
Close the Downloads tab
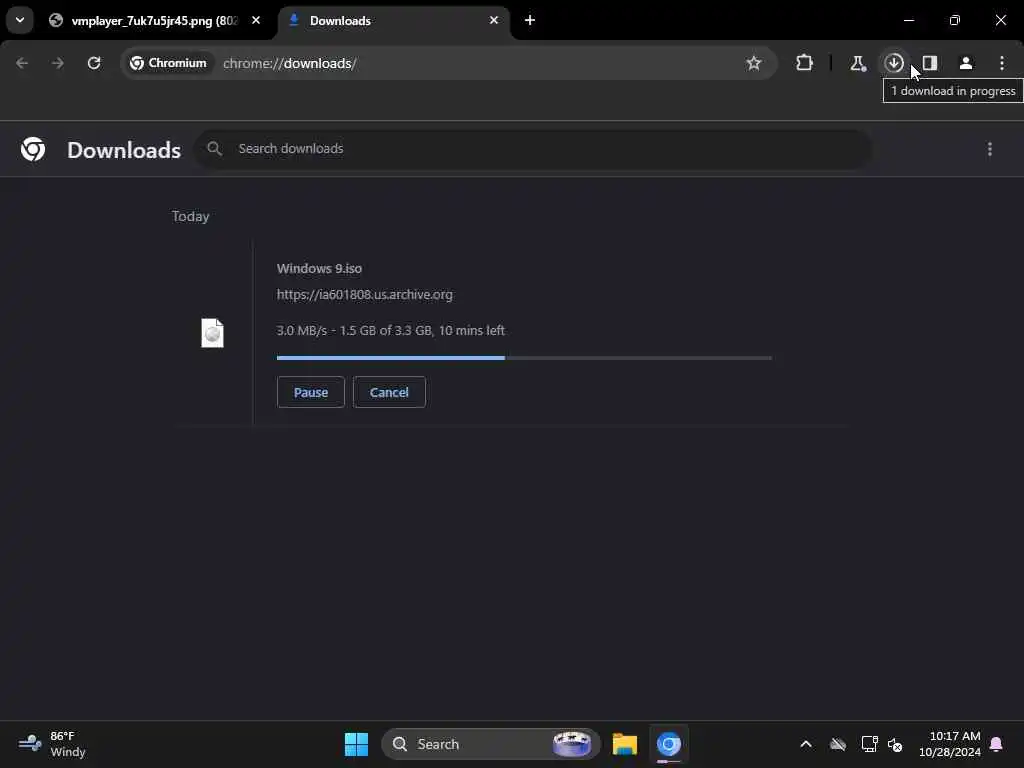tap(494, 20)
